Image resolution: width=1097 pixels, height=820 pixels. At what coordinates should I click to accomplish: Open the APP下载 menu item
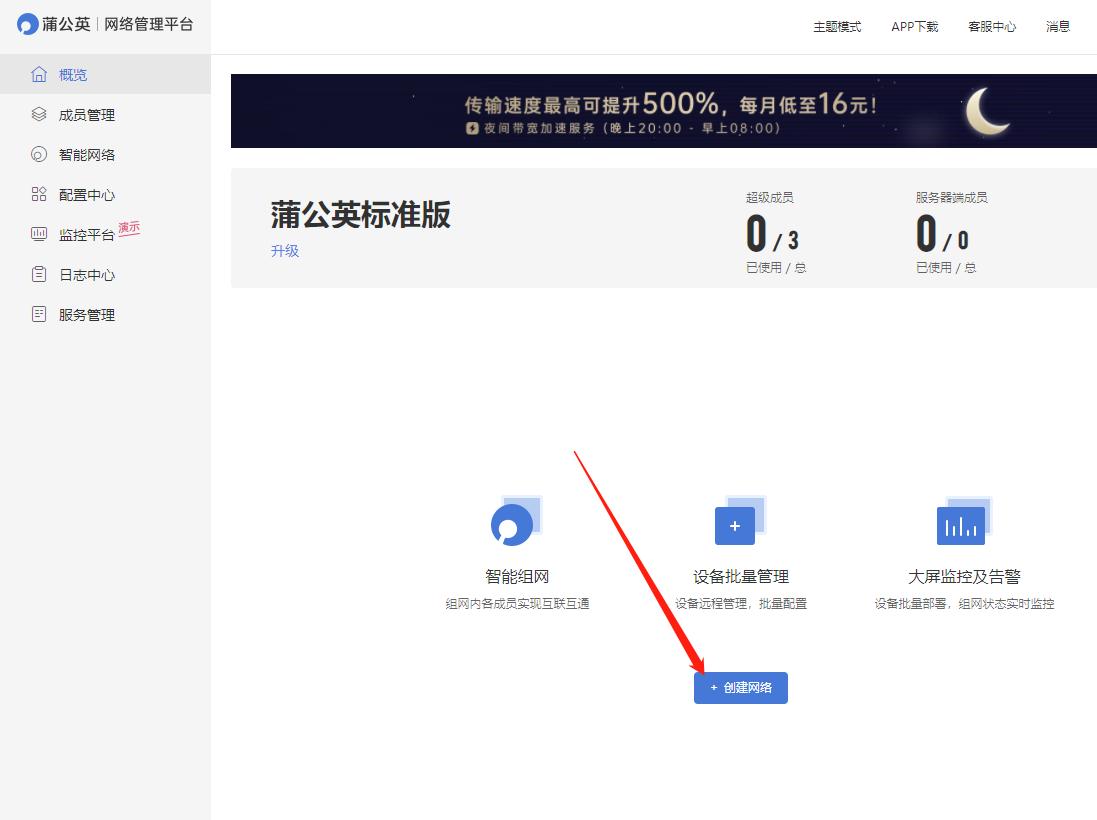[914, 27]
